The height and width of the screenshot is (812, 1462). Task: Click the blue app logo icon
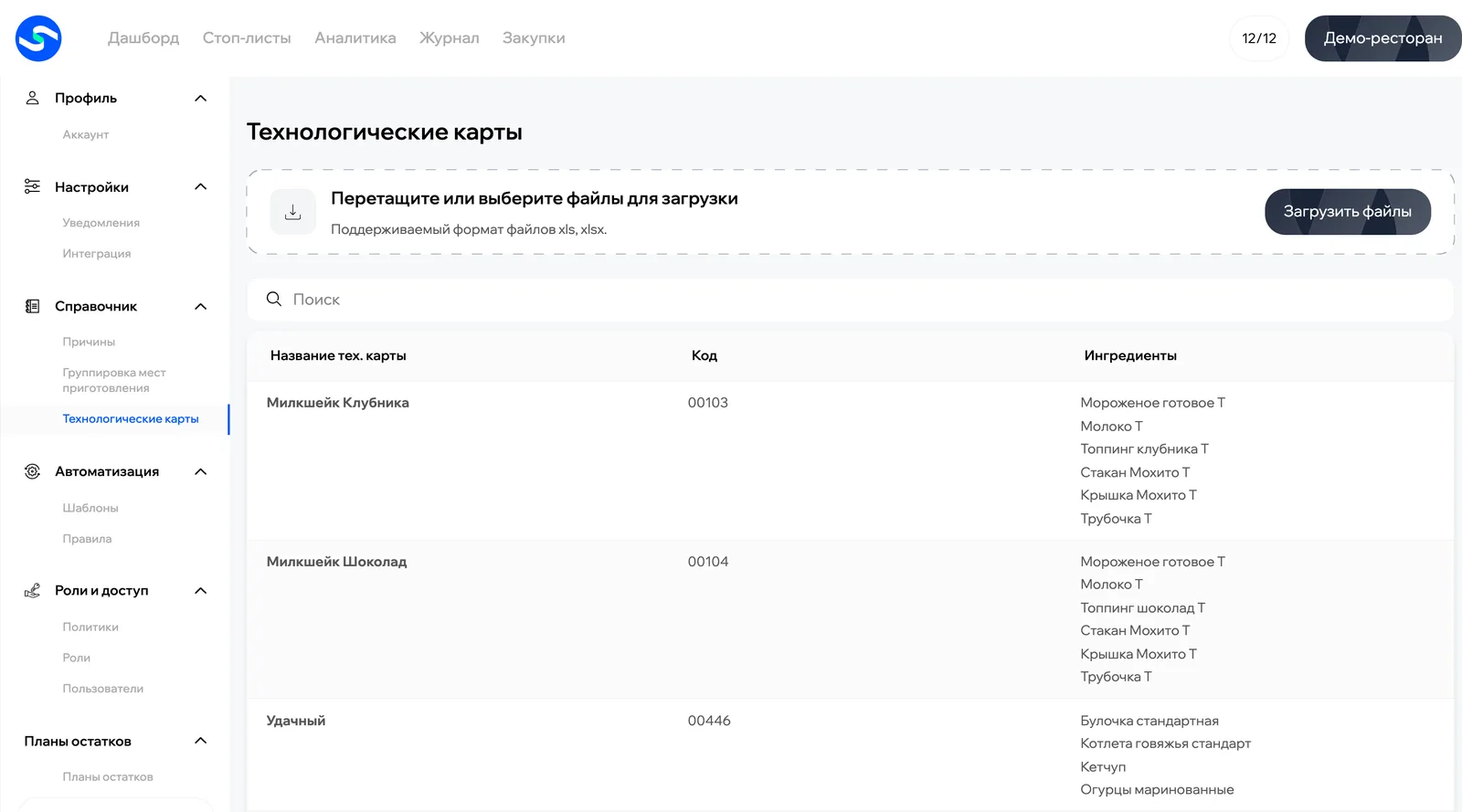coord(38,38)
